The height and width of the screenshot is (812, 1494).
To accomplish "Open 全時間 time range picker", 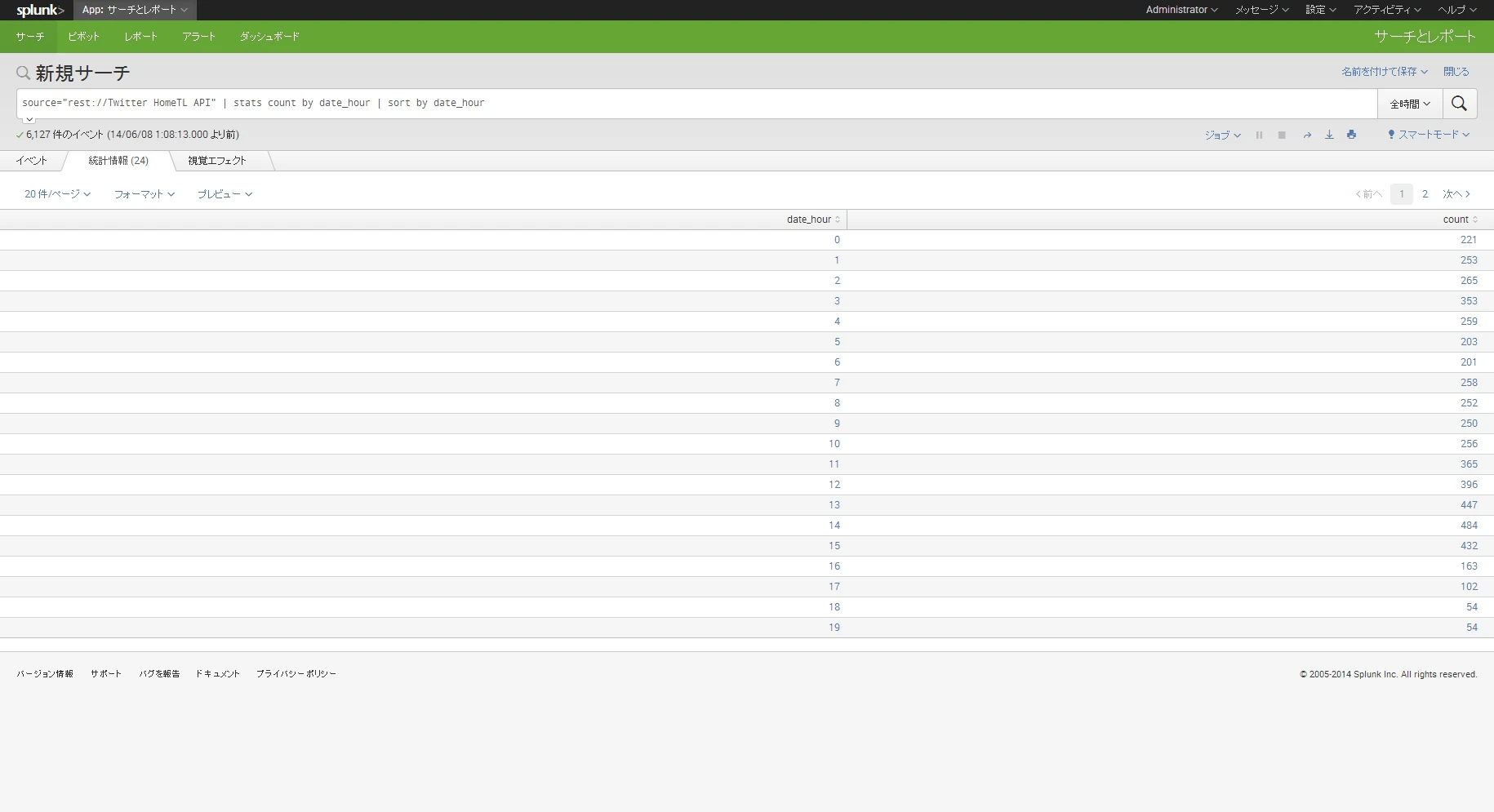I will [x=1410, y=104].
